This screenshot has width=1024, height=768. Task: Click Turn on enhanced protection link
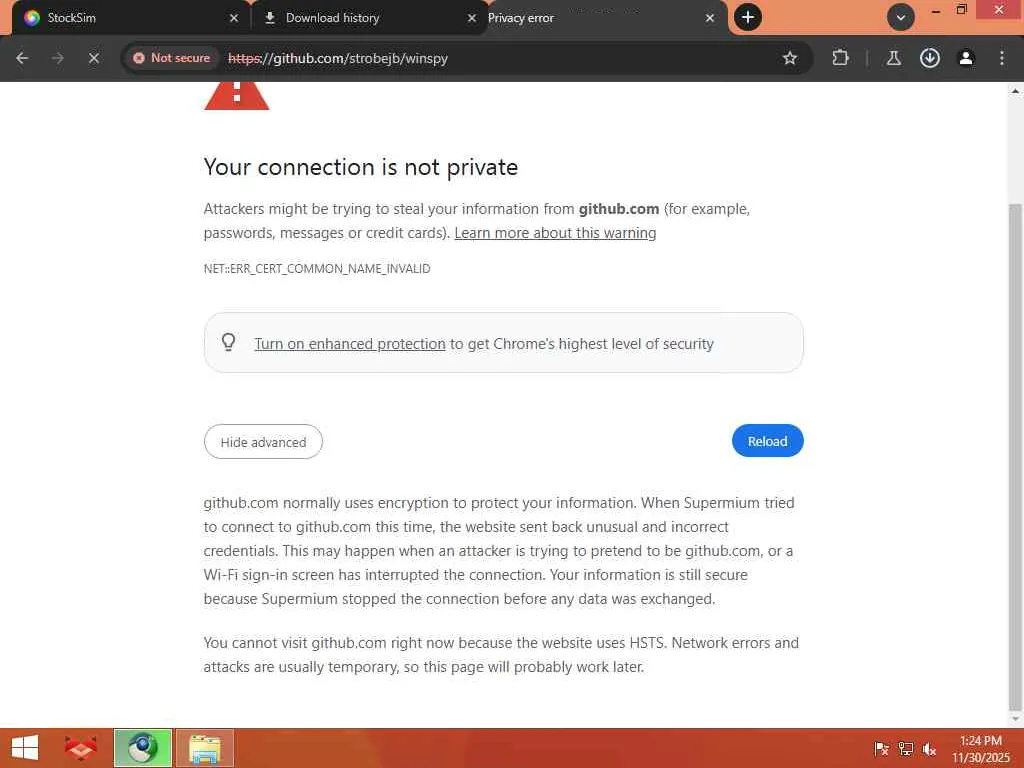[x=349, y=344]
